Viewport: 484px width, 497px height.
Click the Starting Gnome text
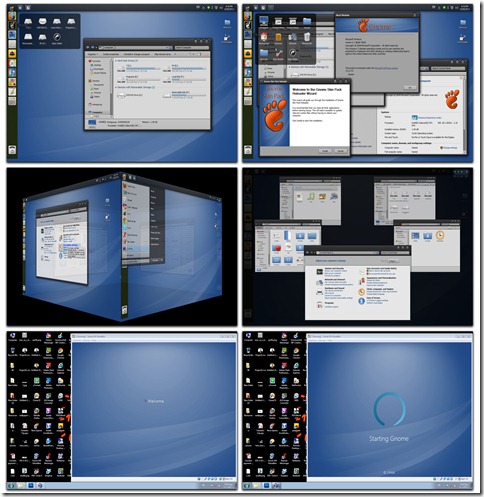point(388,439)
